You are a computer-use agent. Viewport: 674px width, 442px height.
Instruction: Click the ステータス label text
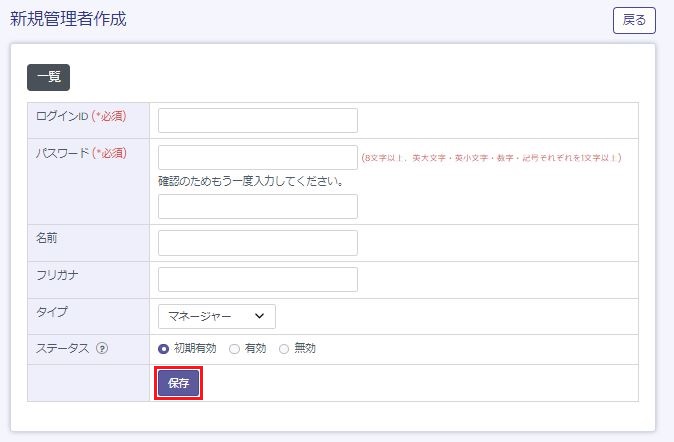point(62,349)
